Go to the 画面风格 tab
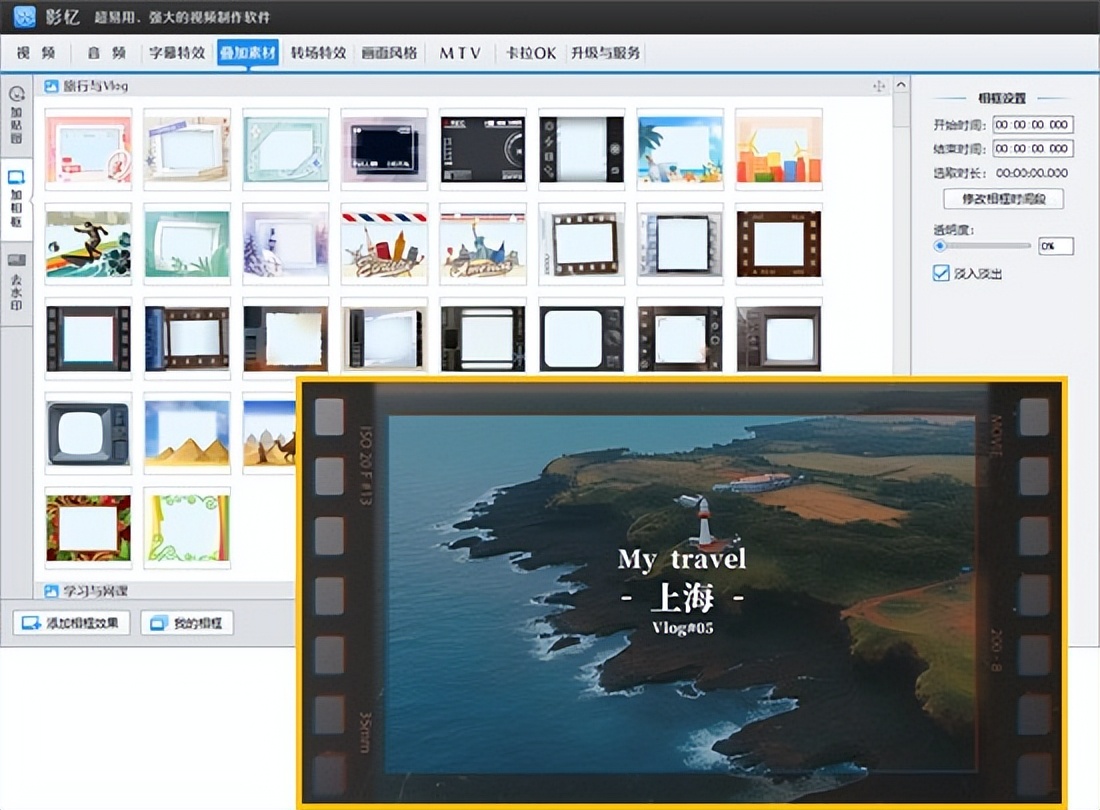 pos(389,53)
